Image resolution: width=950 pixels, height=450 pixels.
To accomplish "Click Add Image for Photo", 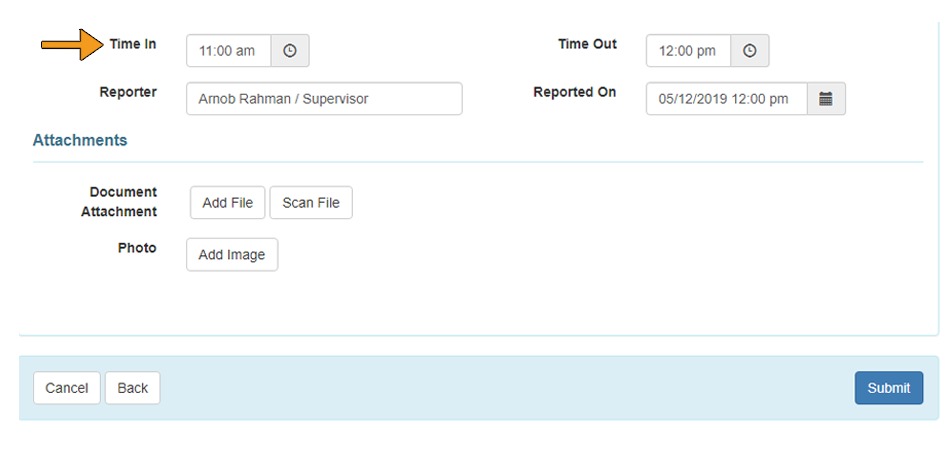I will pos(232,255).
